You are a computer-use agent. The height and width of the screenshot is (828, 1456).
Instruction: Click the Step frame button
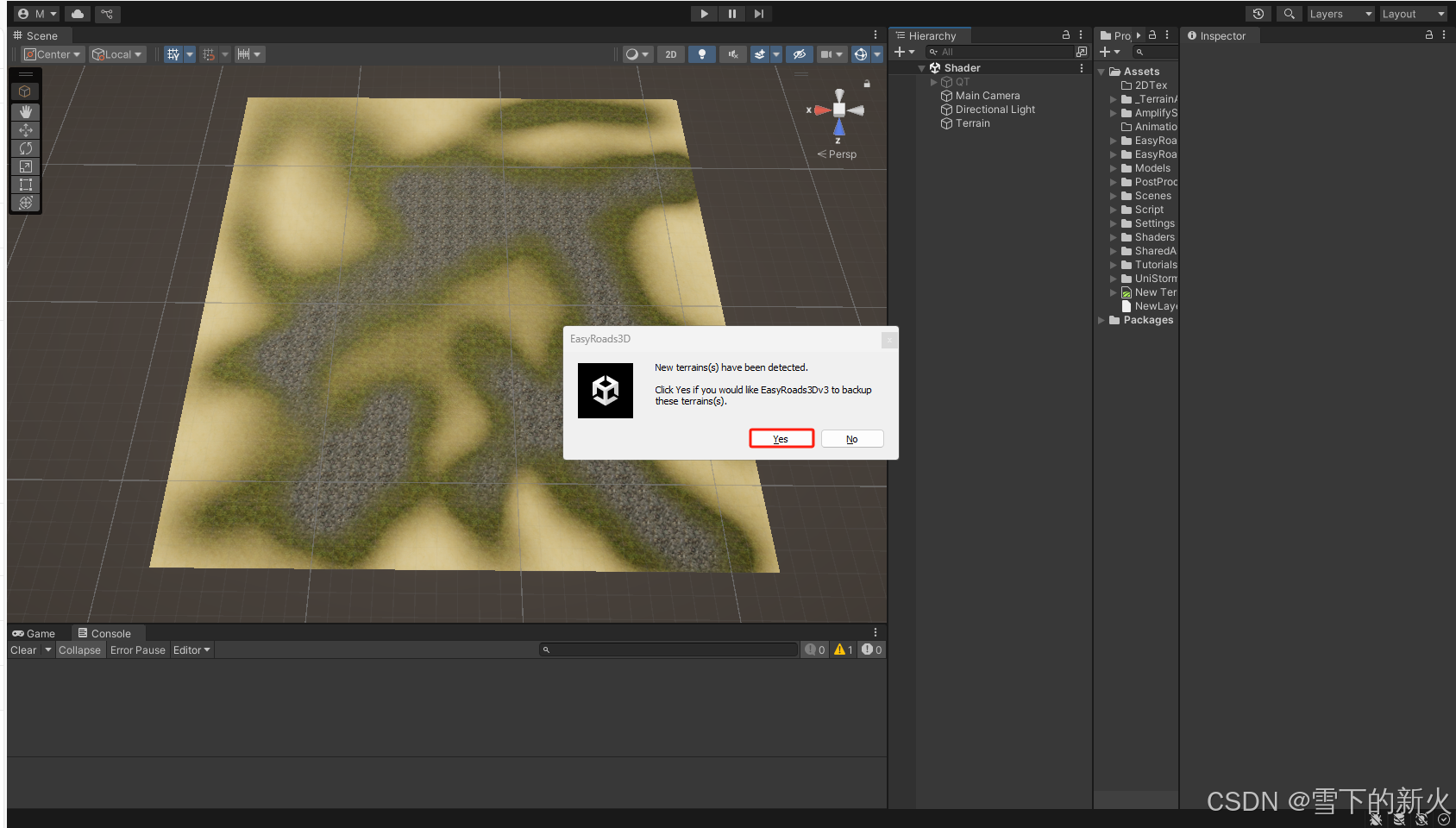(x=758, y=13)
